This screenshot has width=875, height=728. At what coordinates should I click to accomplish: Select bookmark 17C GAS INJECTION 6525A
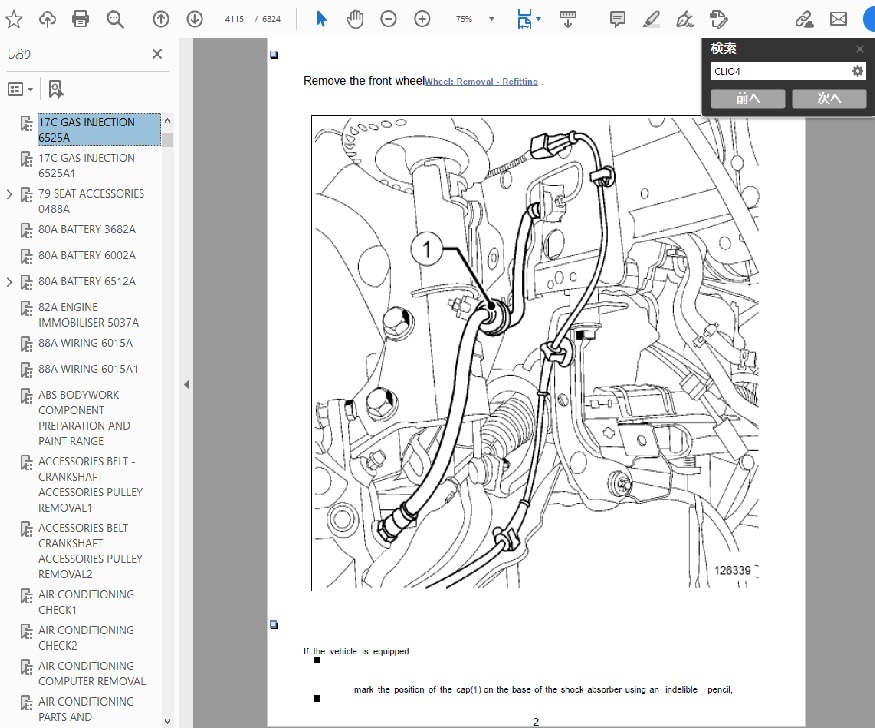pos(99,129)
